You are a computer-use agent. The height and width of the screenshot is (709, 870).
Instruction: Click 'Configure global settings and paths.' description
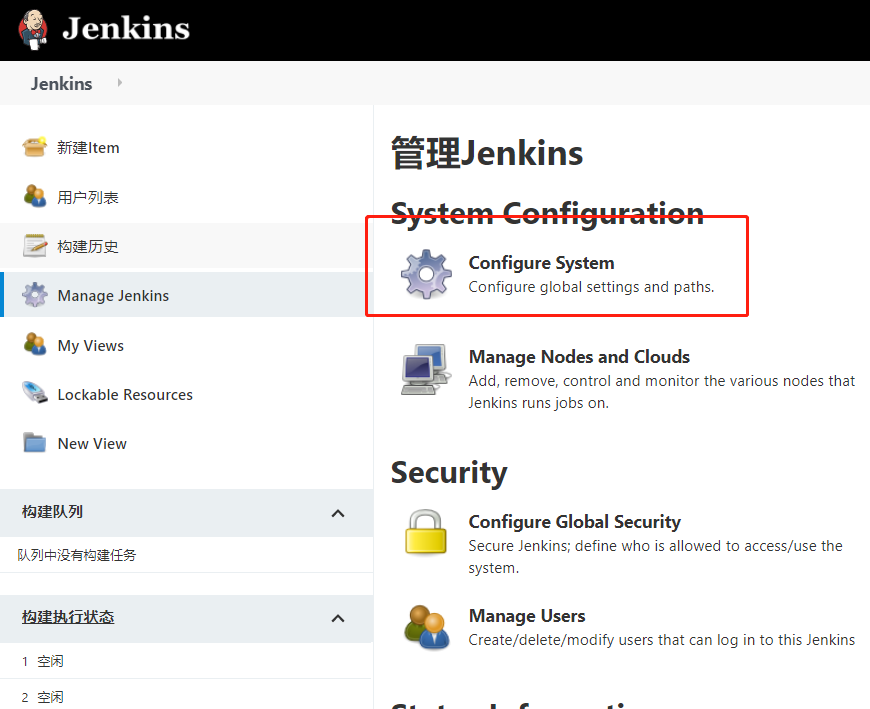591,287
